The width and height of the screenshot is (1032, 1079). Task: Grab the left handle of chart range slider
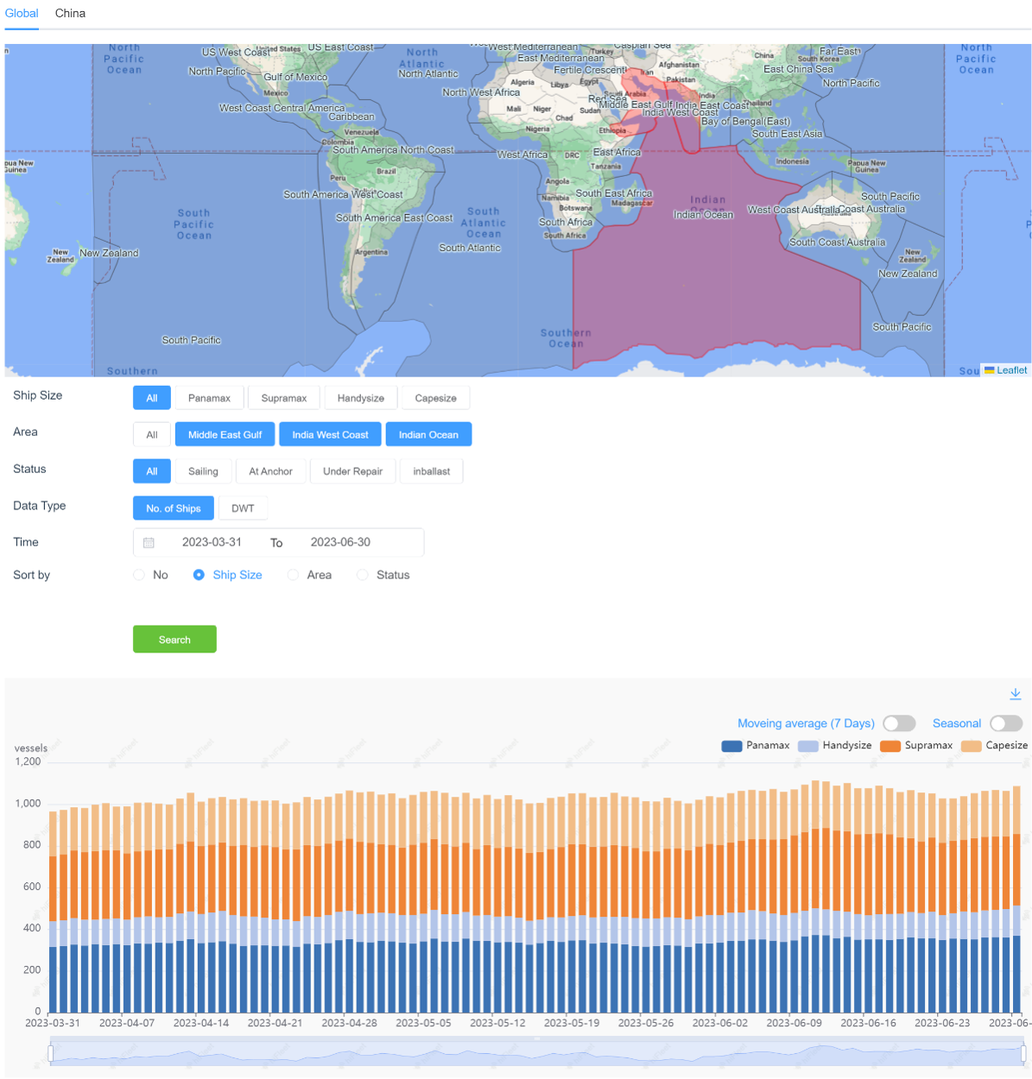(x=50, y=1053)
